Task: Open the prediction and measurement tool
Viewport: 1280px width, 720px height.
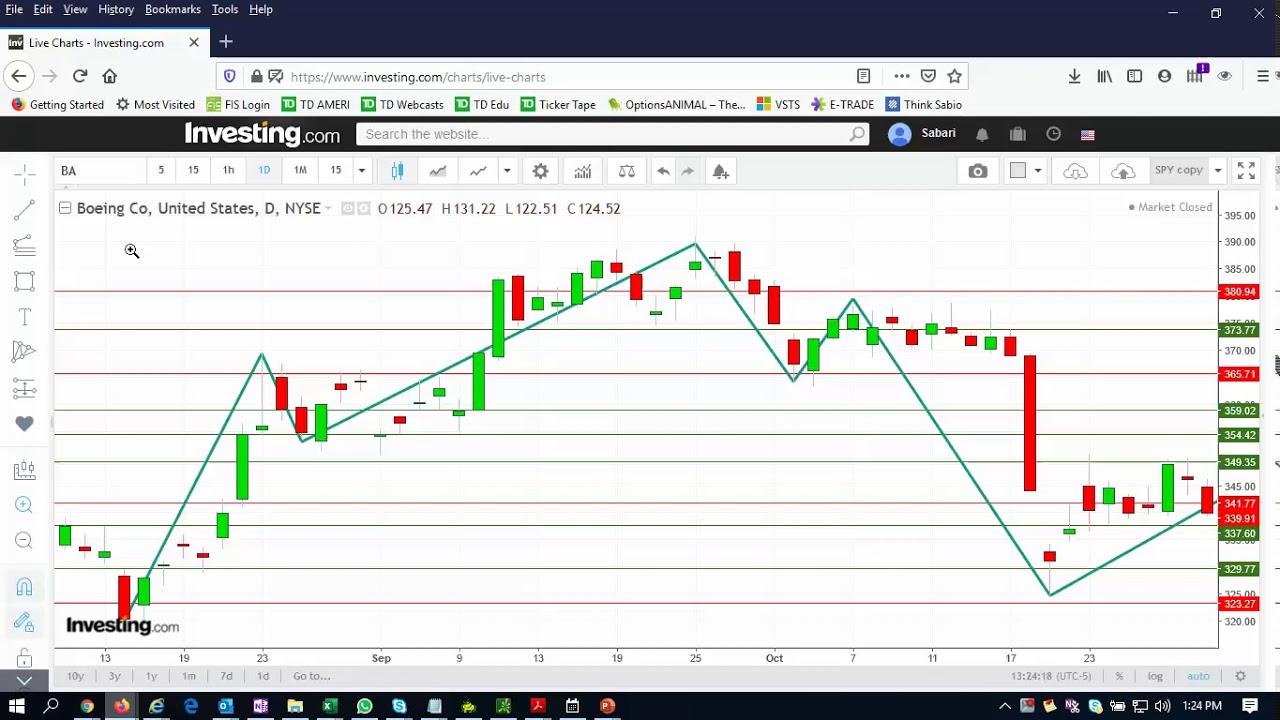Action: pyautogui.click(x=25, y=388)
